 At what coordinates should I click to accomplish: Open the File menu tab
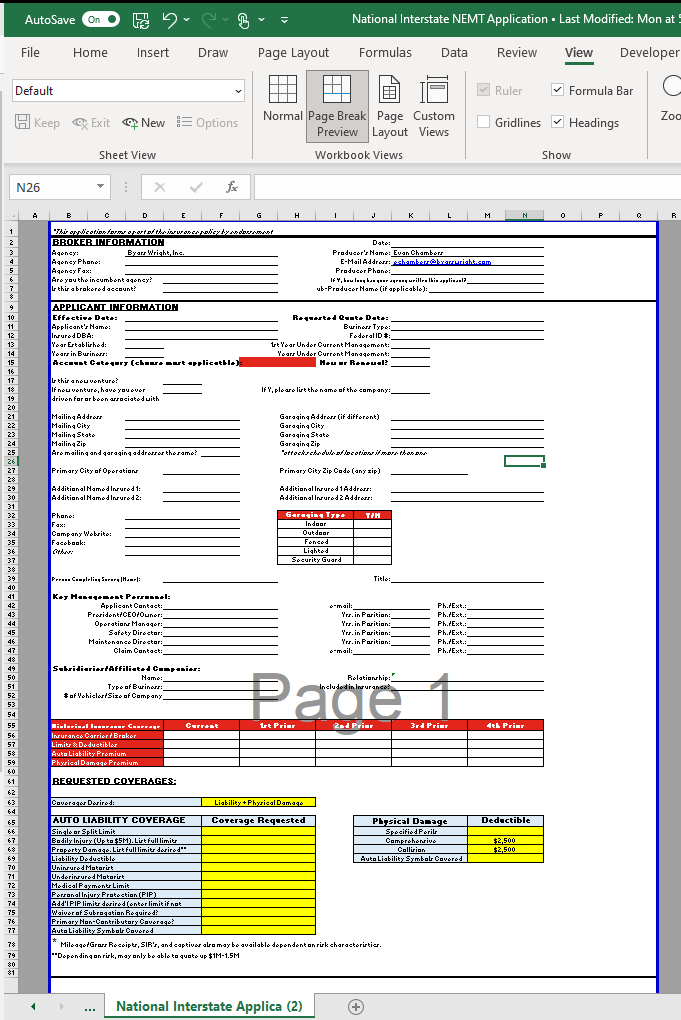[30, 53]
